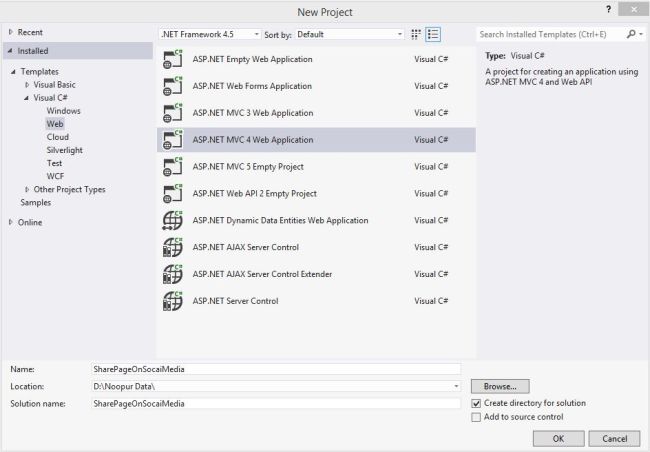Select the Samples tree item

36,202
